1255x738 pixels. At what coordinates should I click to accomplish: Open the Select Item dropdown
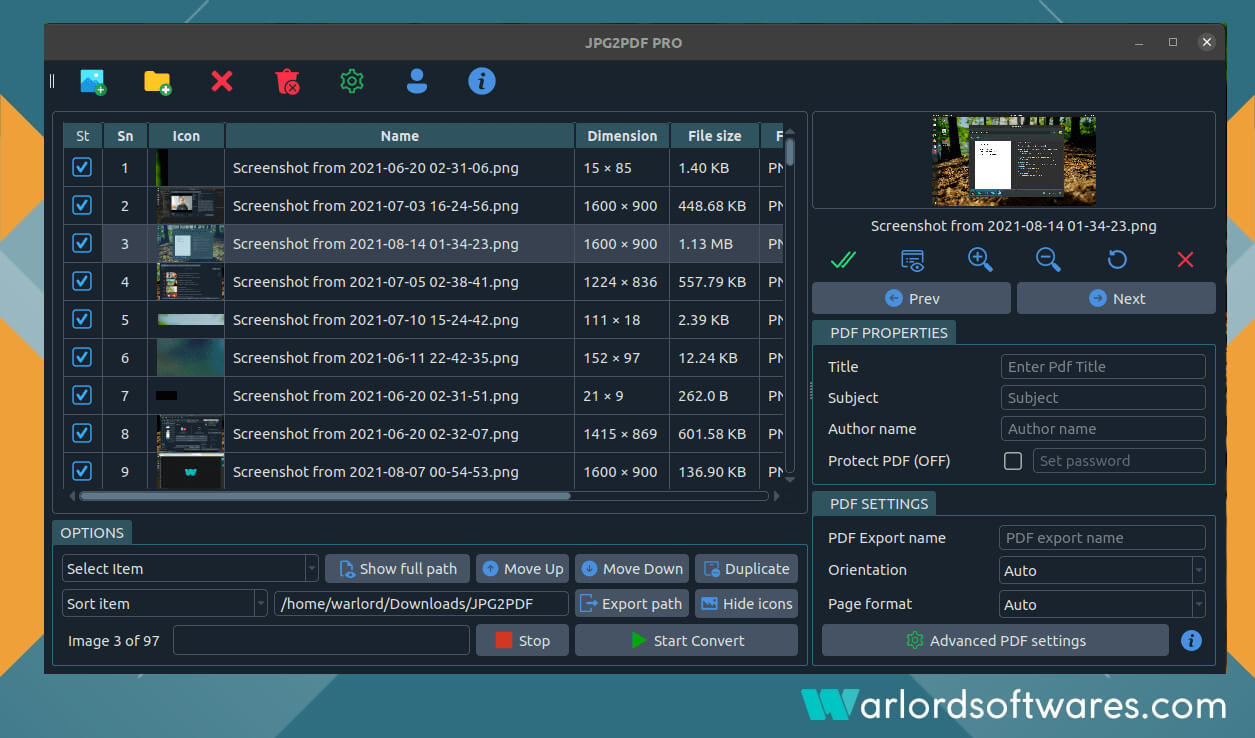190,569
